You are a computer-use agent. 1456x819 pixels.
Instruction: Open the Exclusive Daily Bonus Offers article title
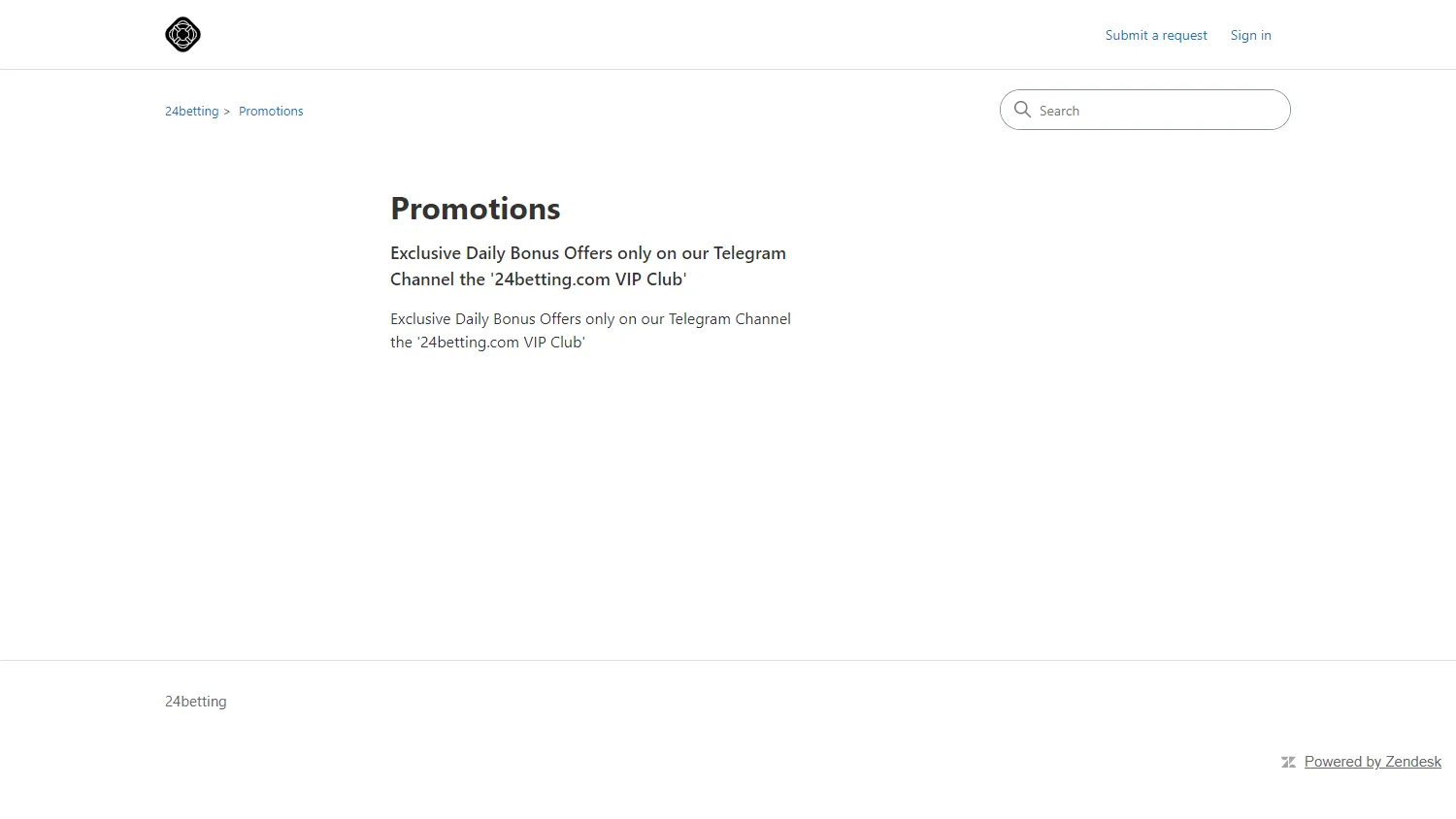click(588, 266)
